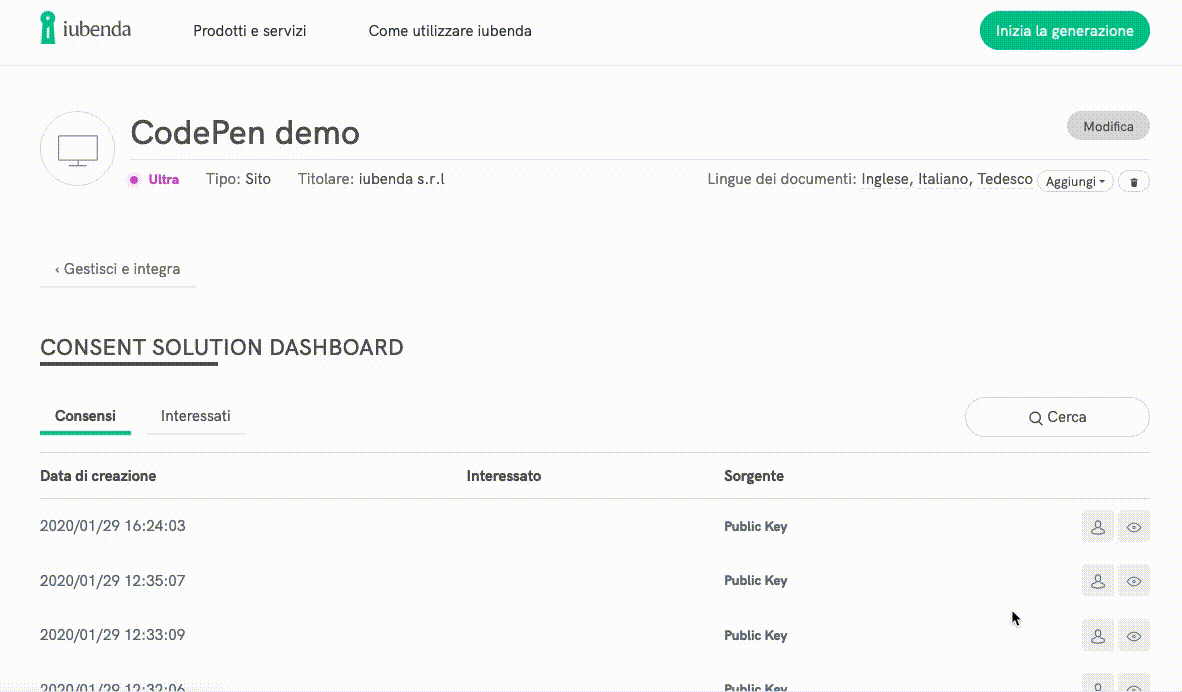View details eye icon for 16:24:03 consent
The image size is (1182, 692).
point(1134,526)
